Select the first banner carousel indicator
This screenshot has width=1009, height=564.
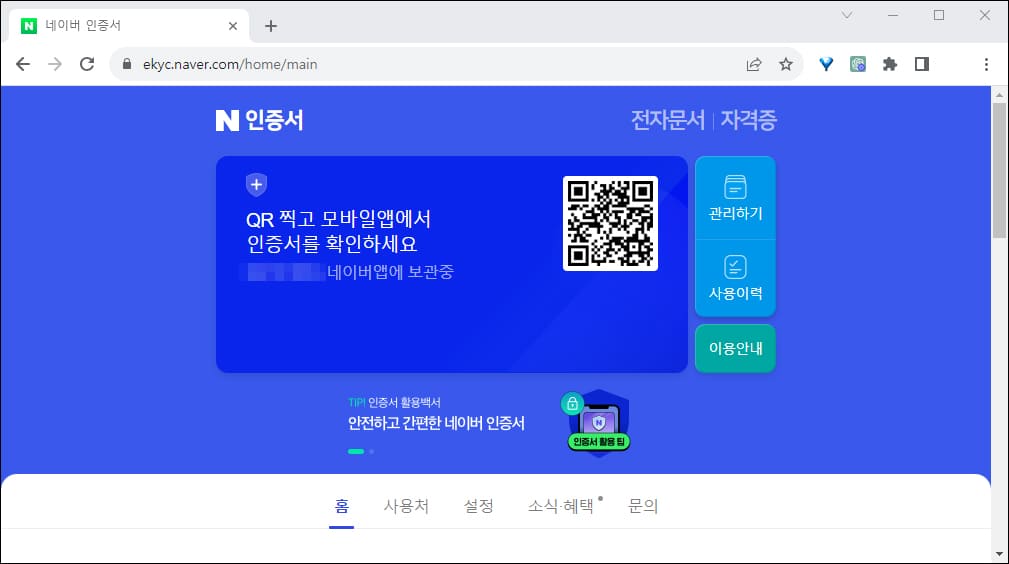[356, 451]
